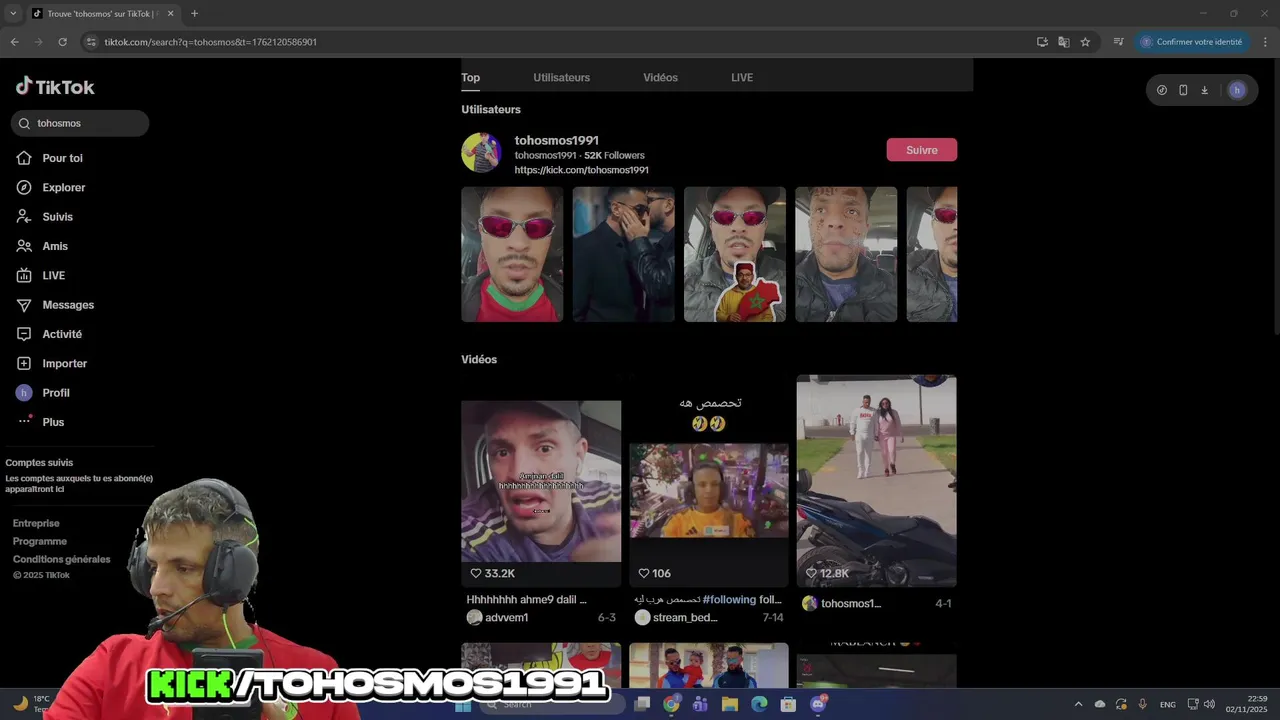The width and height of the screenshot is (1280, 720).
Task: Switch to the Utilisateurs tab
Action: (x=561, y=77)
